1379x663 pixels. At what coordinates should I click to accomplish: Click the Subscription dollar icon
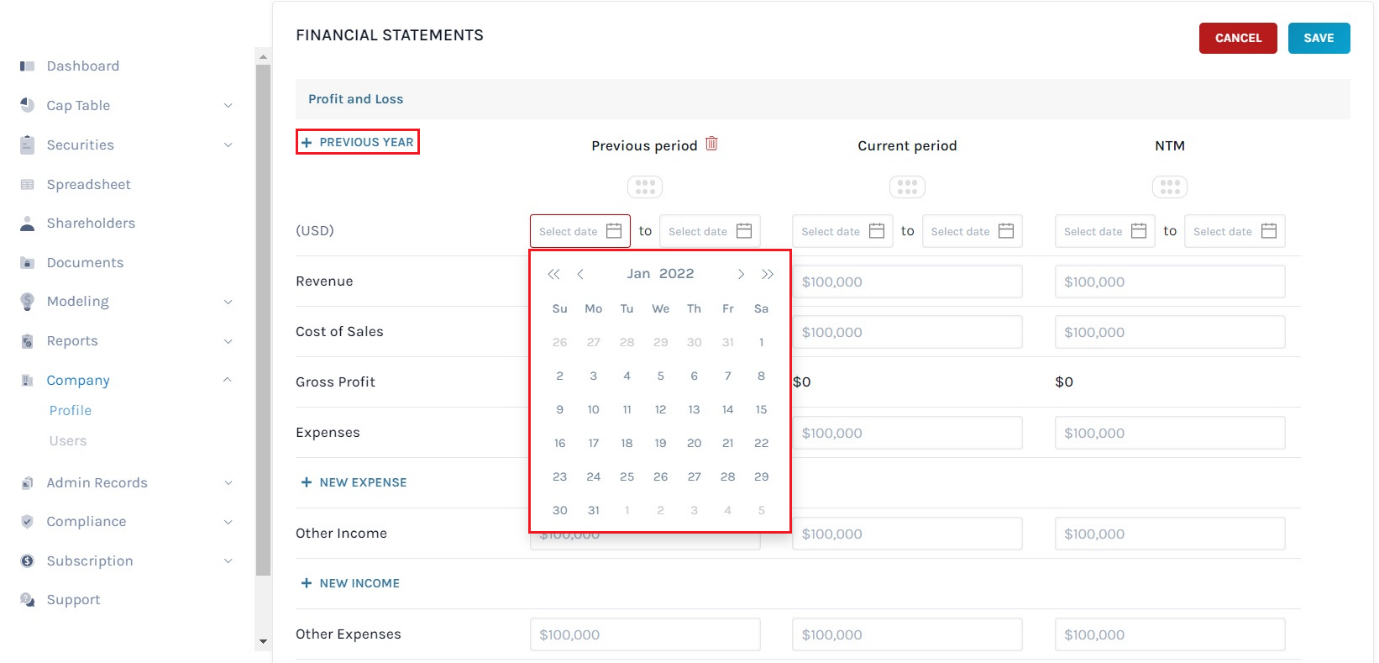[x=28, y=561]
